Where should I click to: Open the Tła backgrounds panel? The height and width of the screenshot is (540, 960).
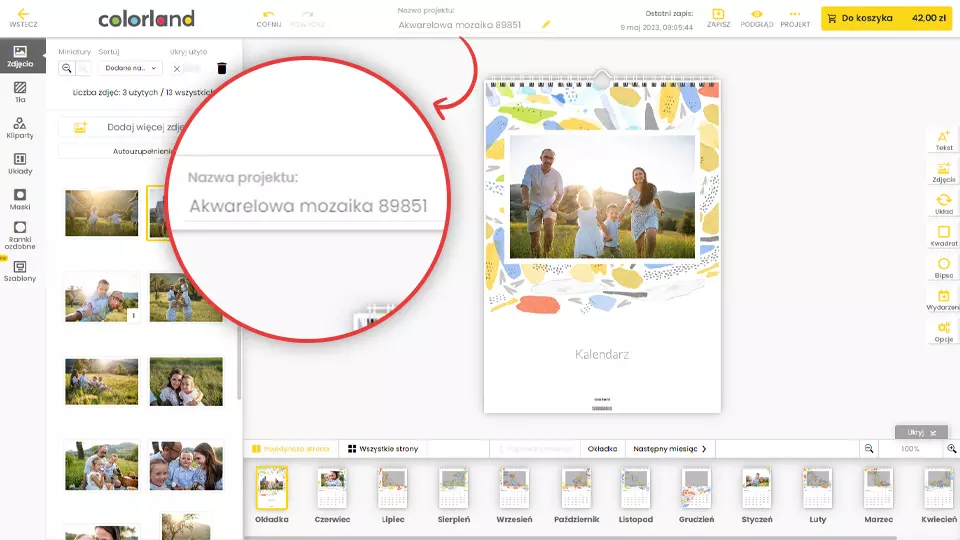pos(20,92)
